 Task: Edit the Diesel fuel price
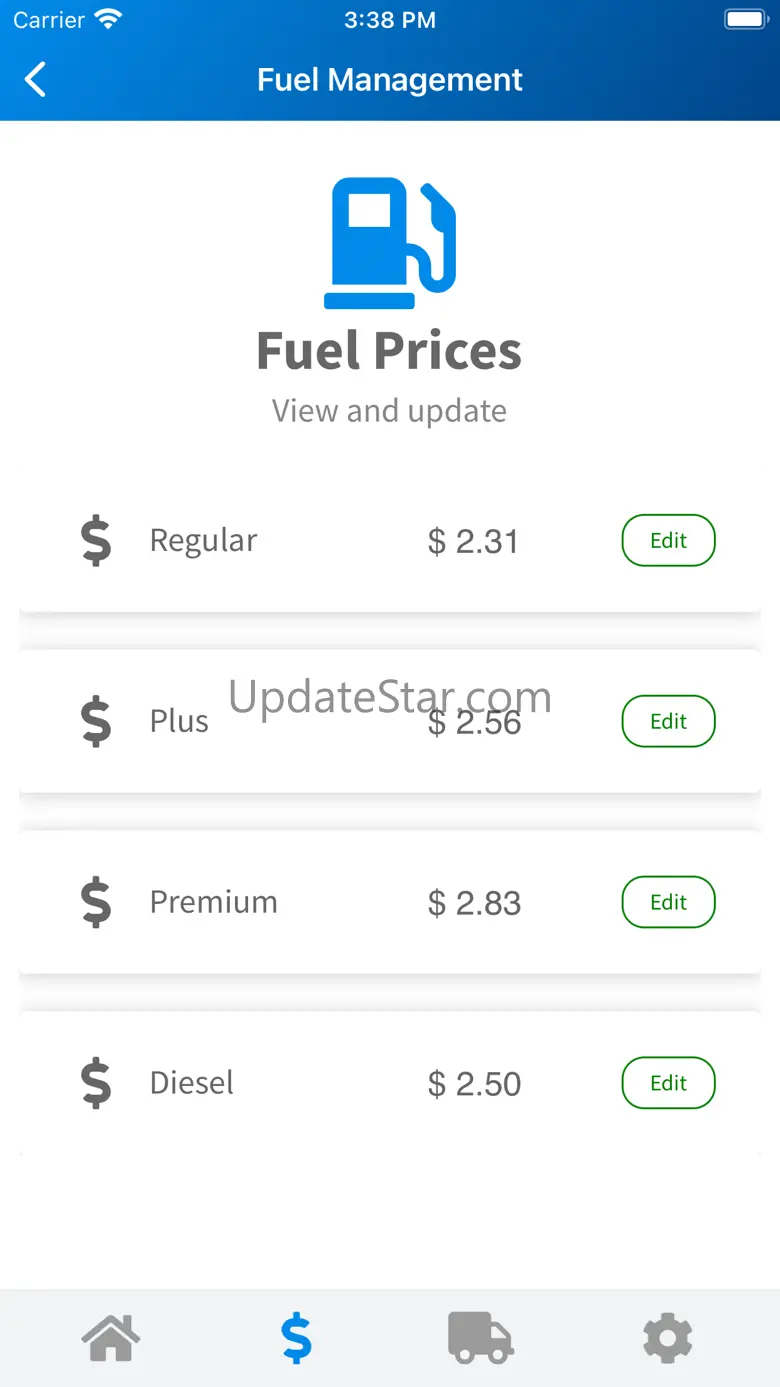(x=668, y=1083)
